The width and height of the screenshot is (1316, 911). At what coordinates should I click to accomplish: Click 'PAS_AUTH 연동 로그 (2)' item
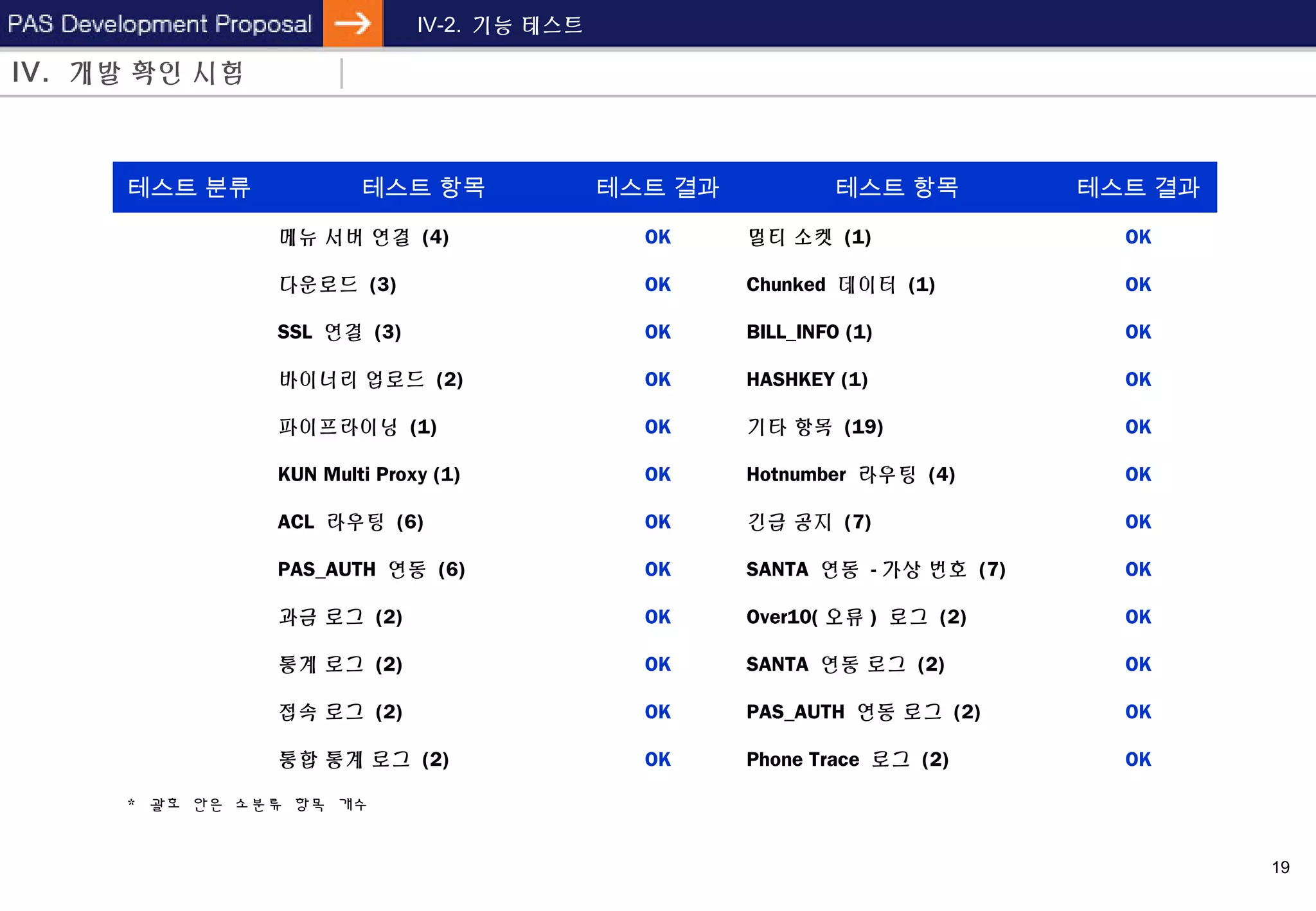point(864,712)
